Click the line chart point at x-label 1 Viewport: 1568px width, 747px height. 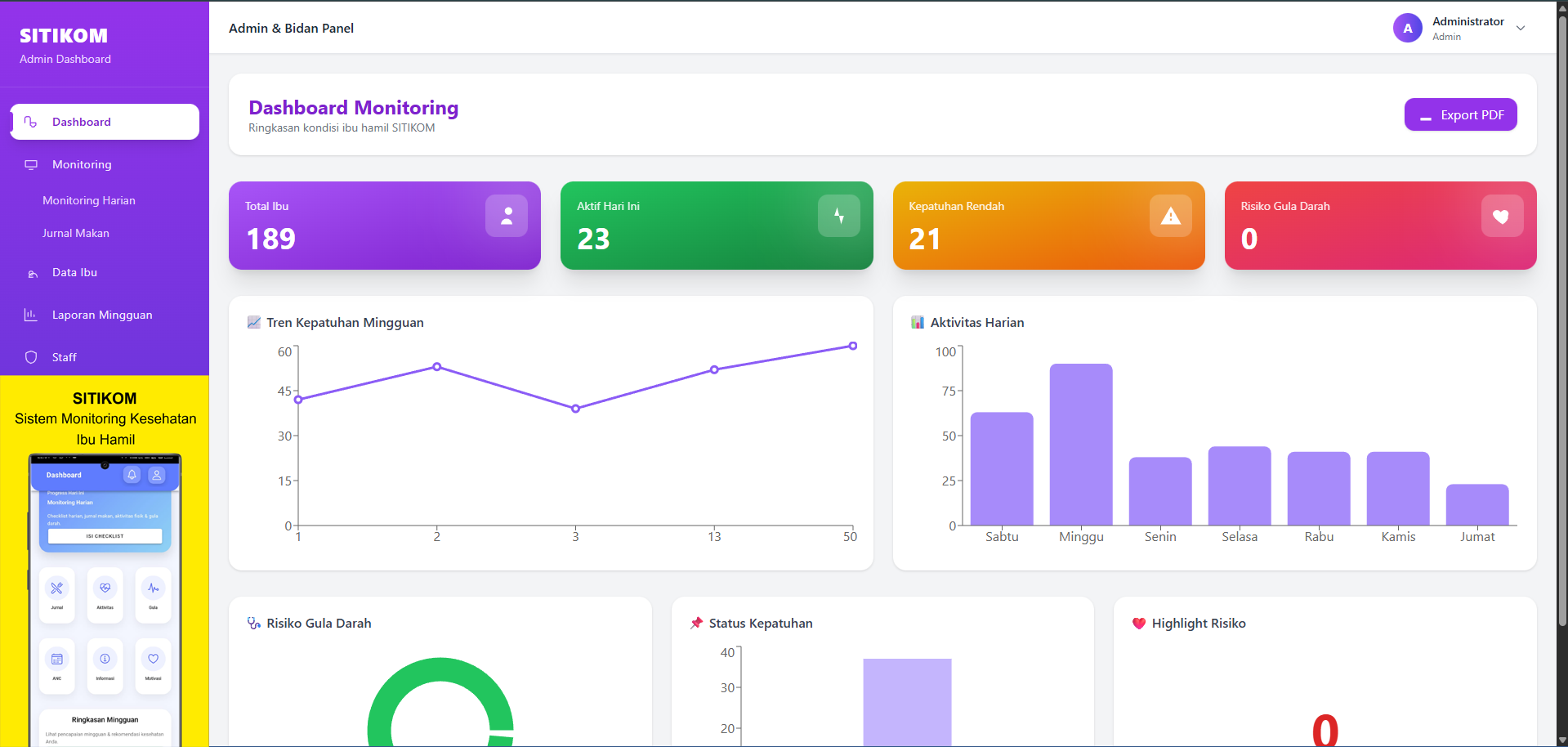pyautogui.click(x=298, y=400)
